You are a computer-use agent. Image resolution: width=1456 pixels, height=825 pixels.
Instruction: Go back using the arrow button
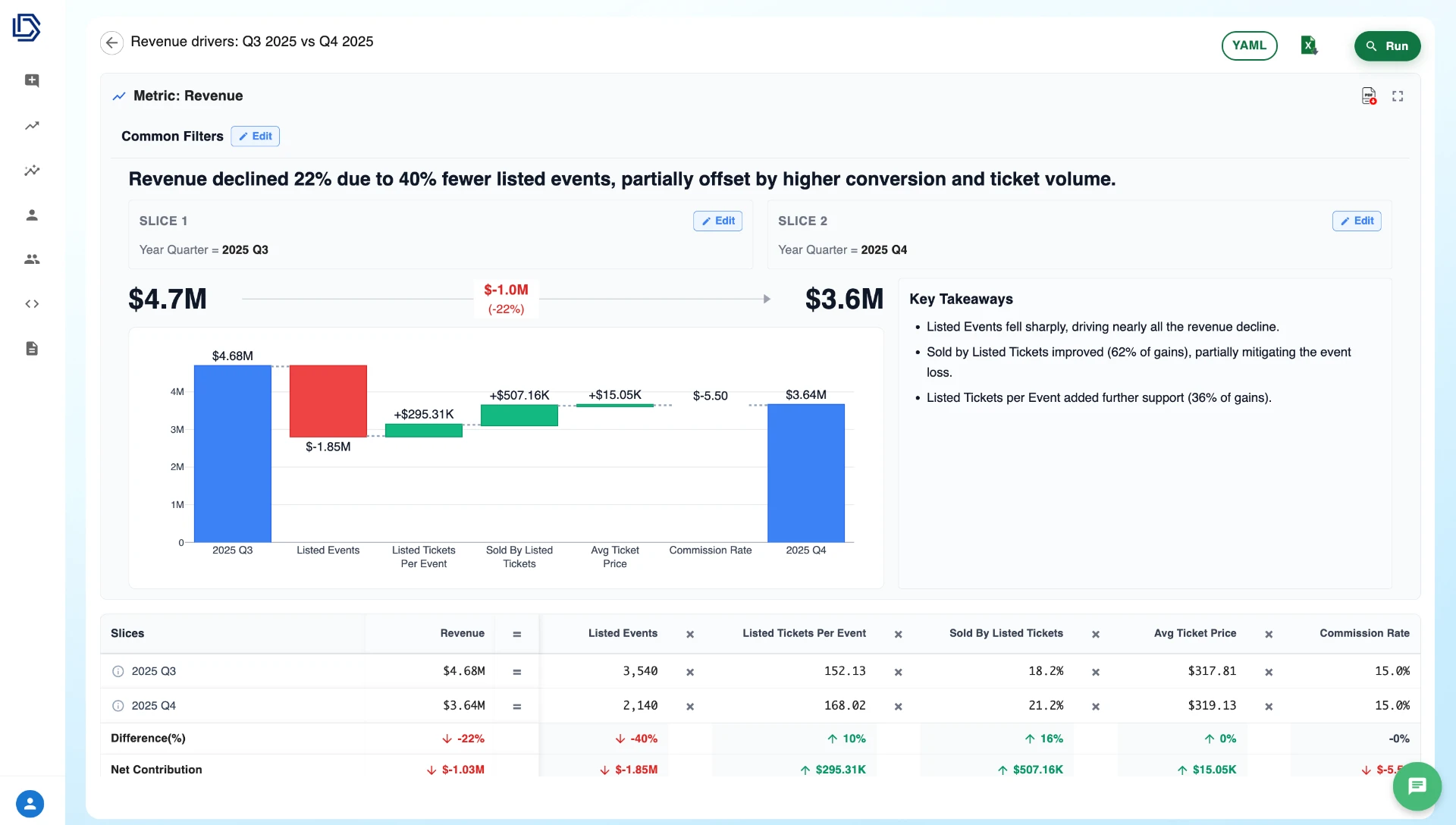click(x=111, y=42)
